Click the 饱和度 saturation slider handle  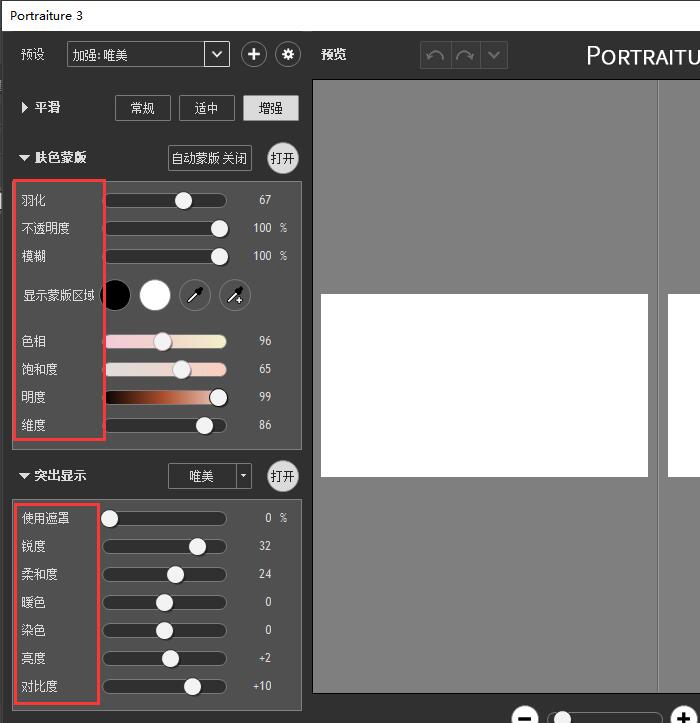[x=182, y=370]
